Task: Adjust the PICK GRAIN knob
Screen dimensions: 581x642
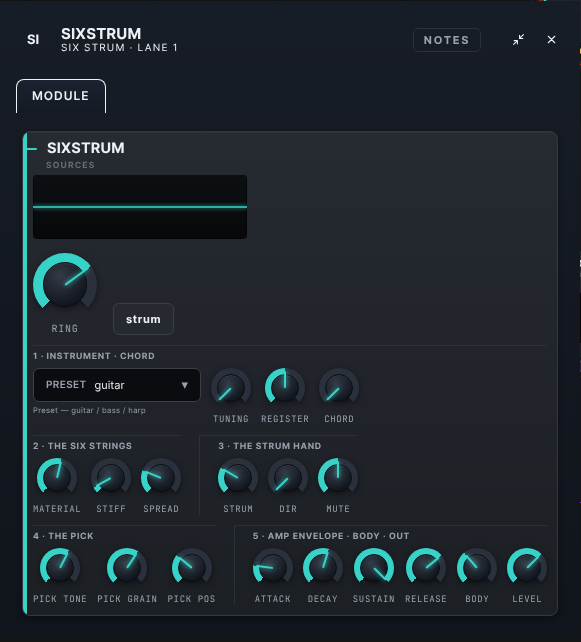Action: click(x=127, y=568)
